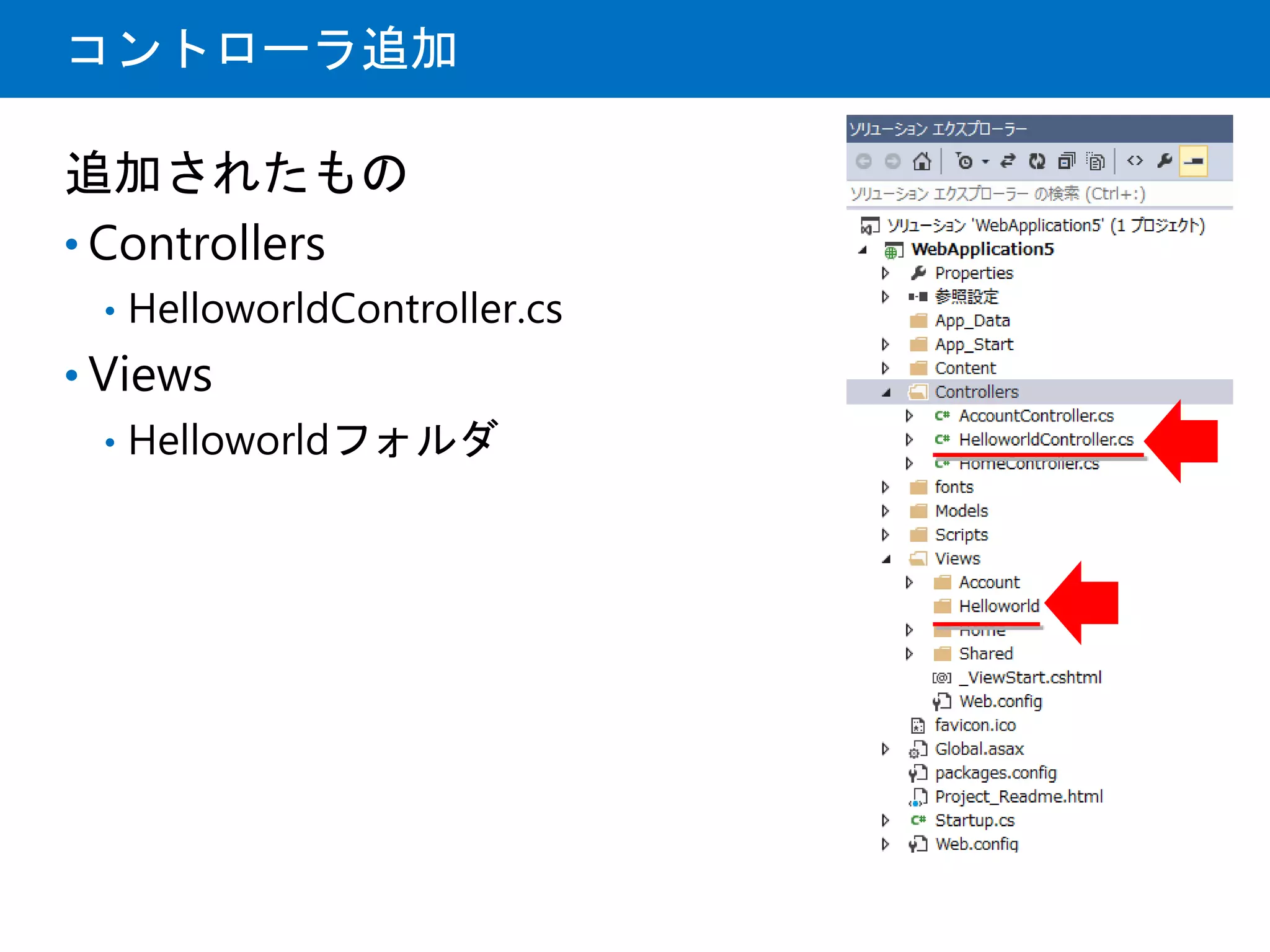Click the C# icon beside HelloworldController.cs in tree

tap(943, 439)
